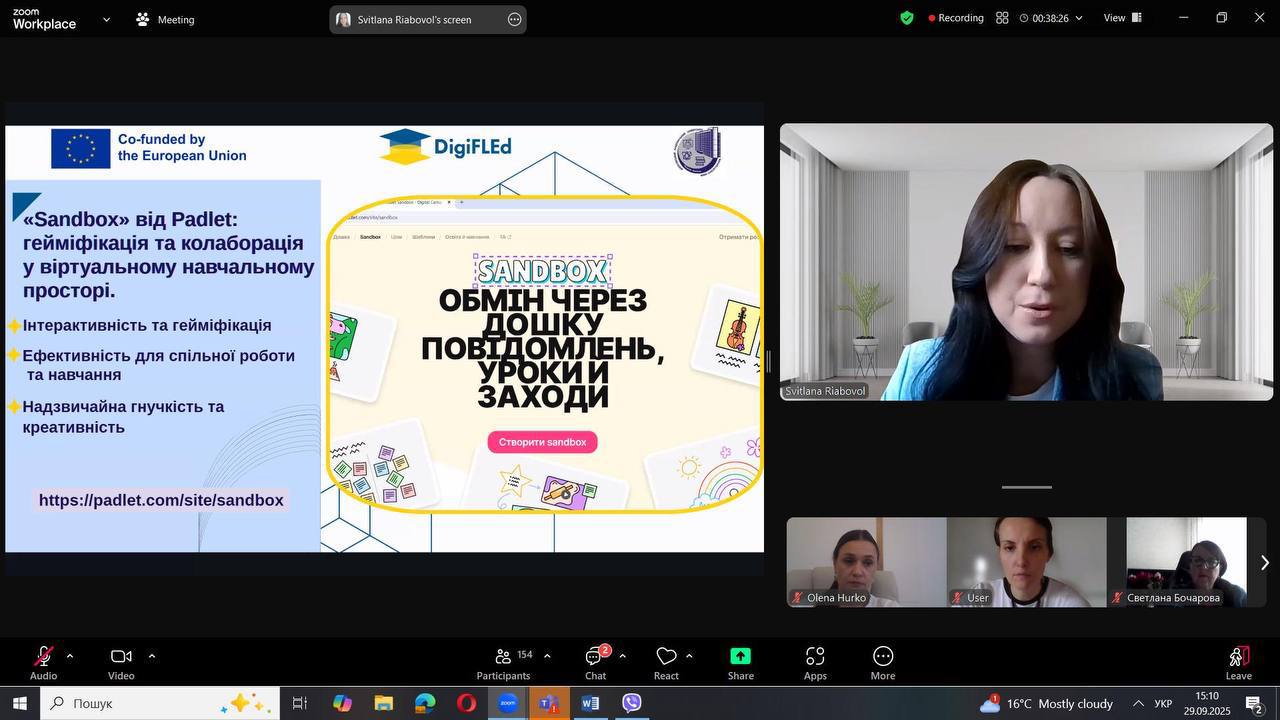Unmute the microphone via Audio
Image resolution: width=1280 pixels, height=720 pixels.
[x=43, y=662]
